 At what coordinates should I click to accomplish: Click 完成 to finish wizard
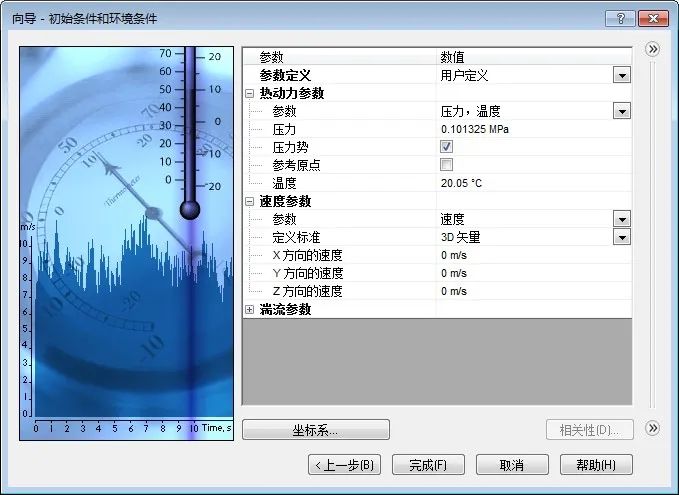click(427, 465)
